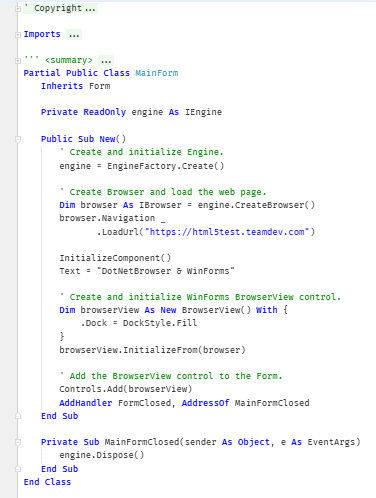Click engine.CreateBrowser() call
Viewport: 376px width, 498px height.
coord(256,205)
